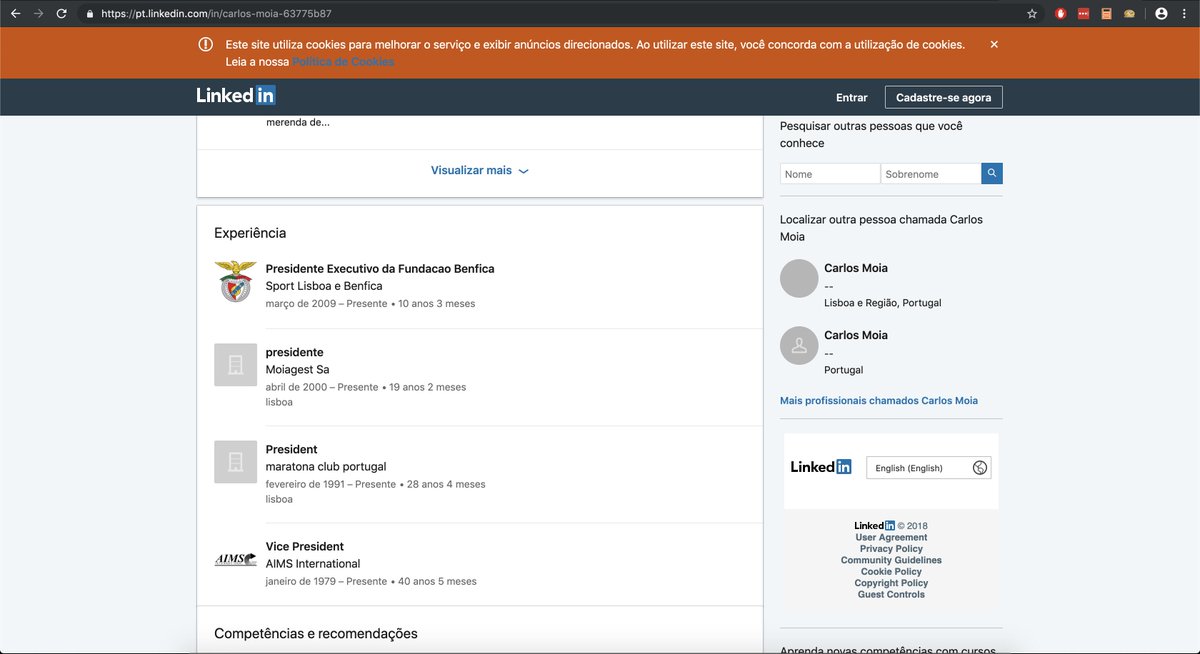
Task: Click the Sport Lisboa e Benfica logo
Action: pos(235,281)
